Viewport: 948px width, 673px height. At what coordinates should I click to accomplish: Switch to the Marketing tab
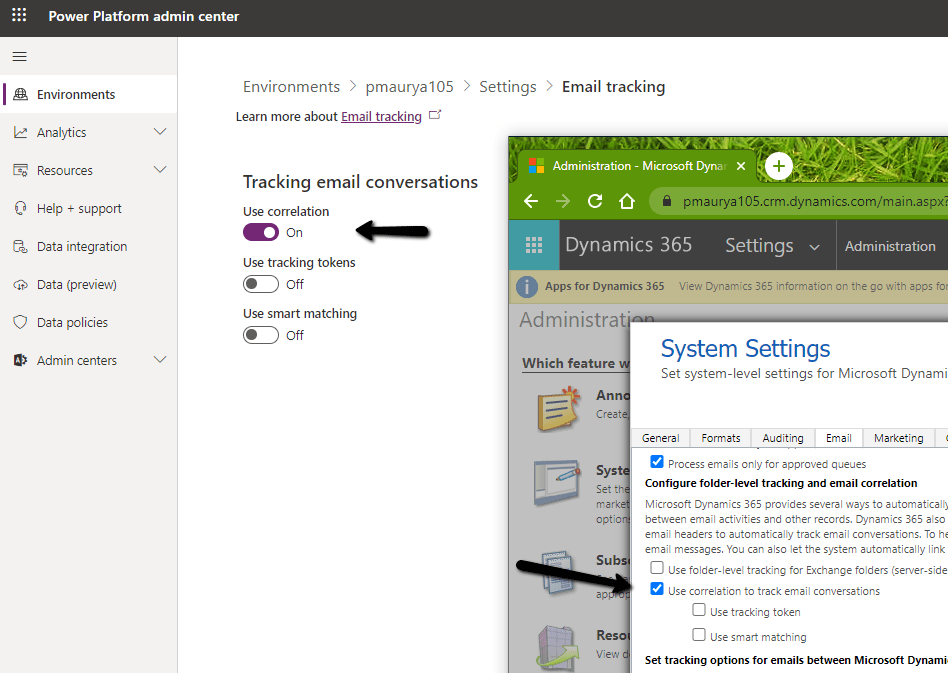pos(898,438)
